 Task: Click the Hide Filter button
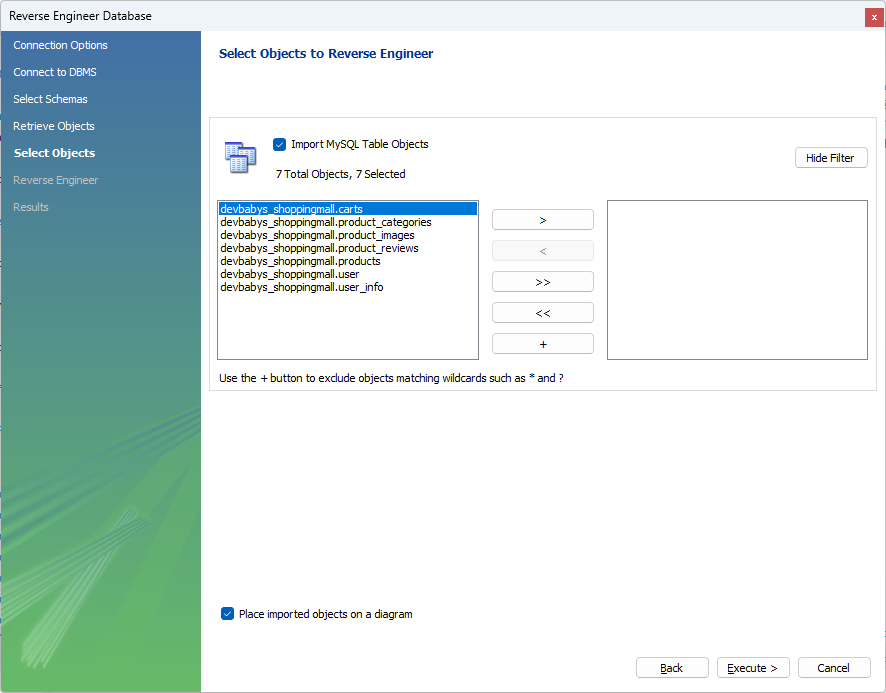pos(831,158)
